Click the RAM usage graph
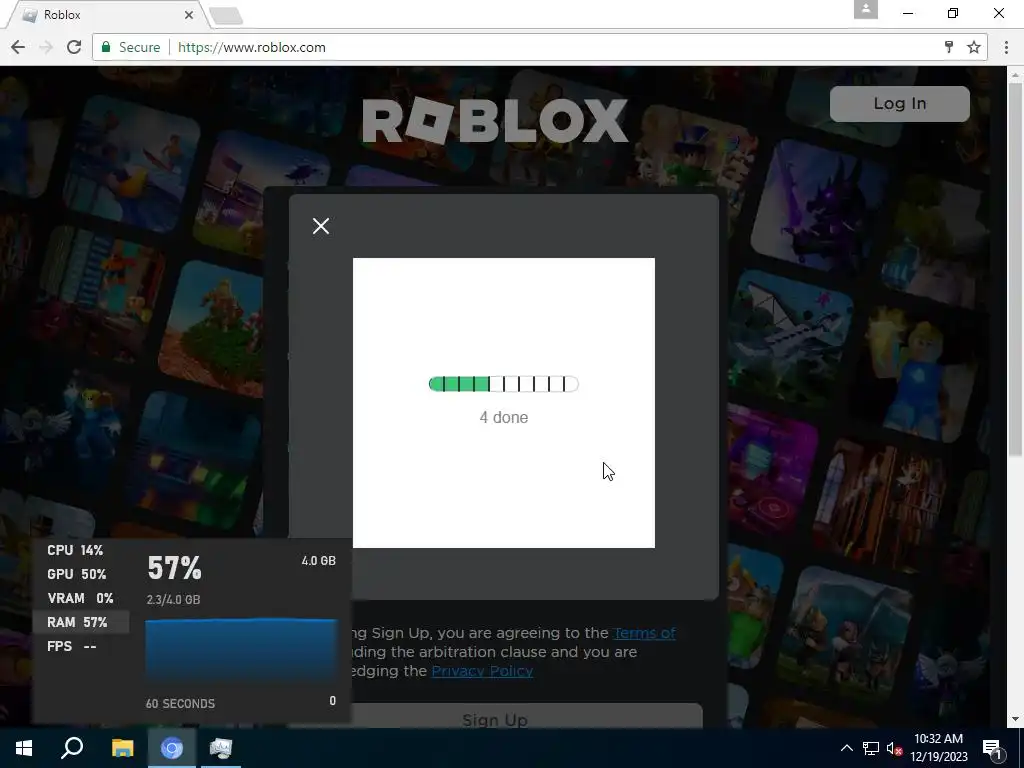The width and height of the screenshot is (1024, 768). 241,652
